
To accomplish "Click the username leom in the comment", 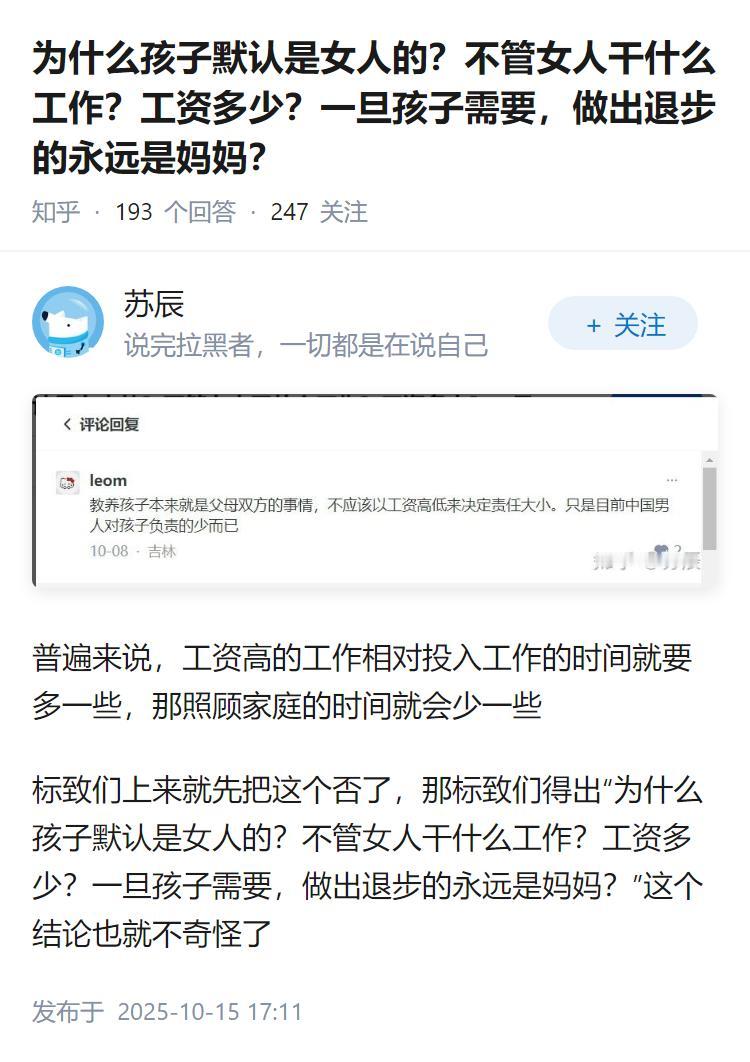I will coord(108,480).
